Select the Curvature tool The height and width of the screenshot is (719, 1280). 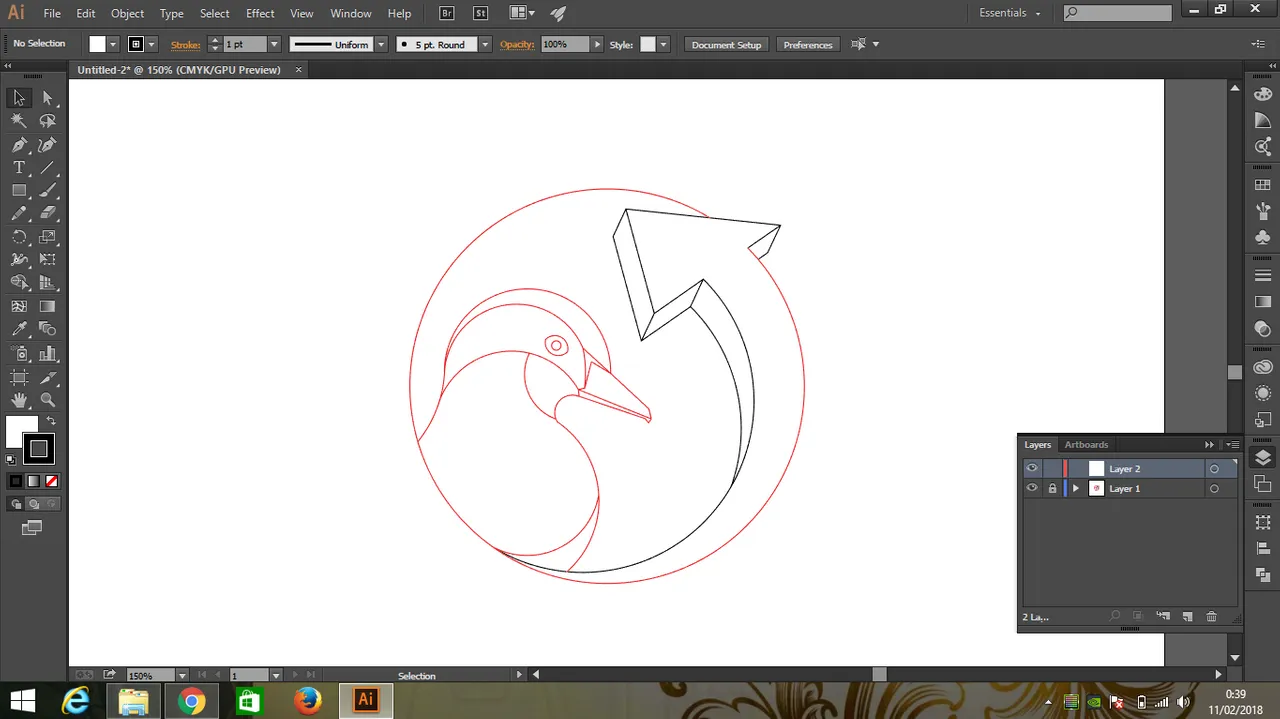point(47,145)
